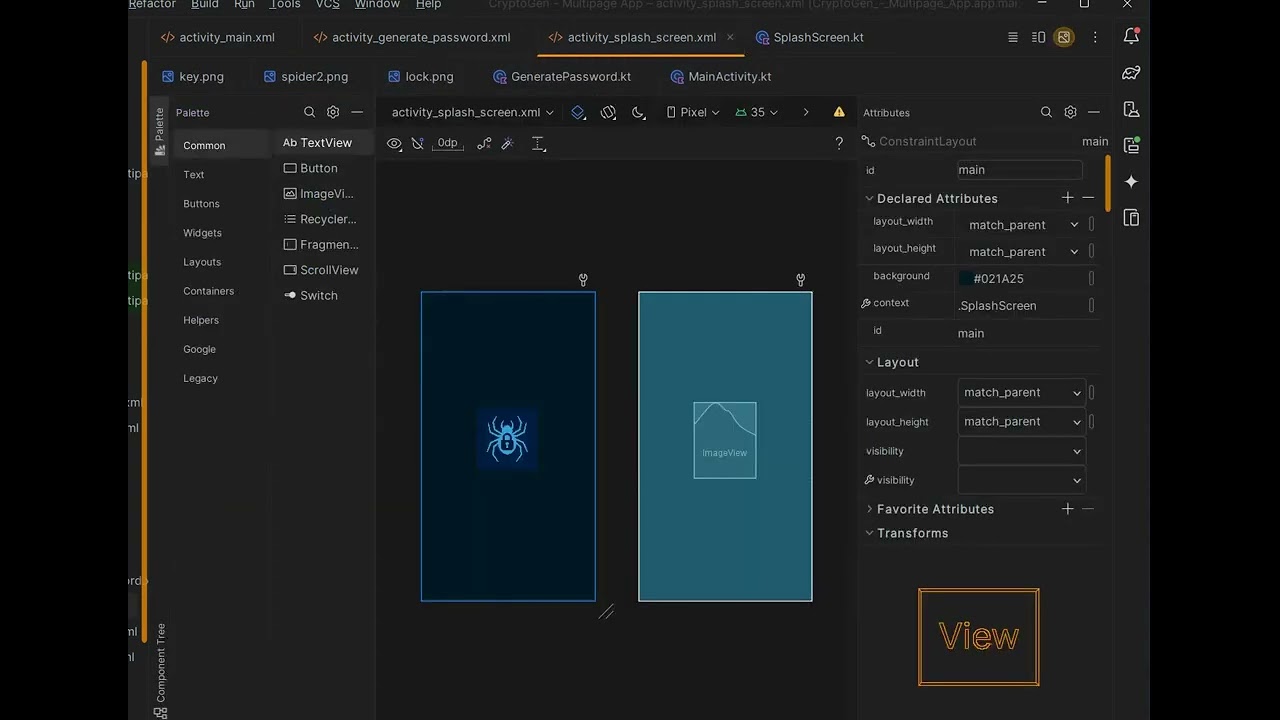This screenshot has width=1280, height=720.
Task: Select the spider image in design preview
Action: (507, 438)
